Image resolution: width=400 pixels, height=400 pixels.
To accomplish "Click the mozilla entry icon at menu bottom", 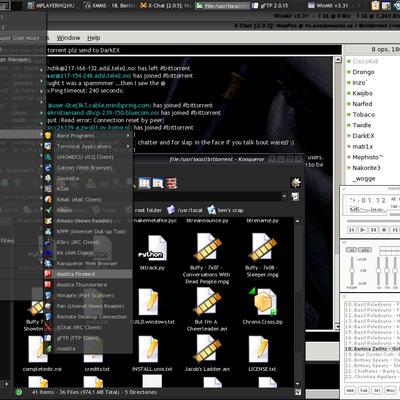I will coord(48,349).
